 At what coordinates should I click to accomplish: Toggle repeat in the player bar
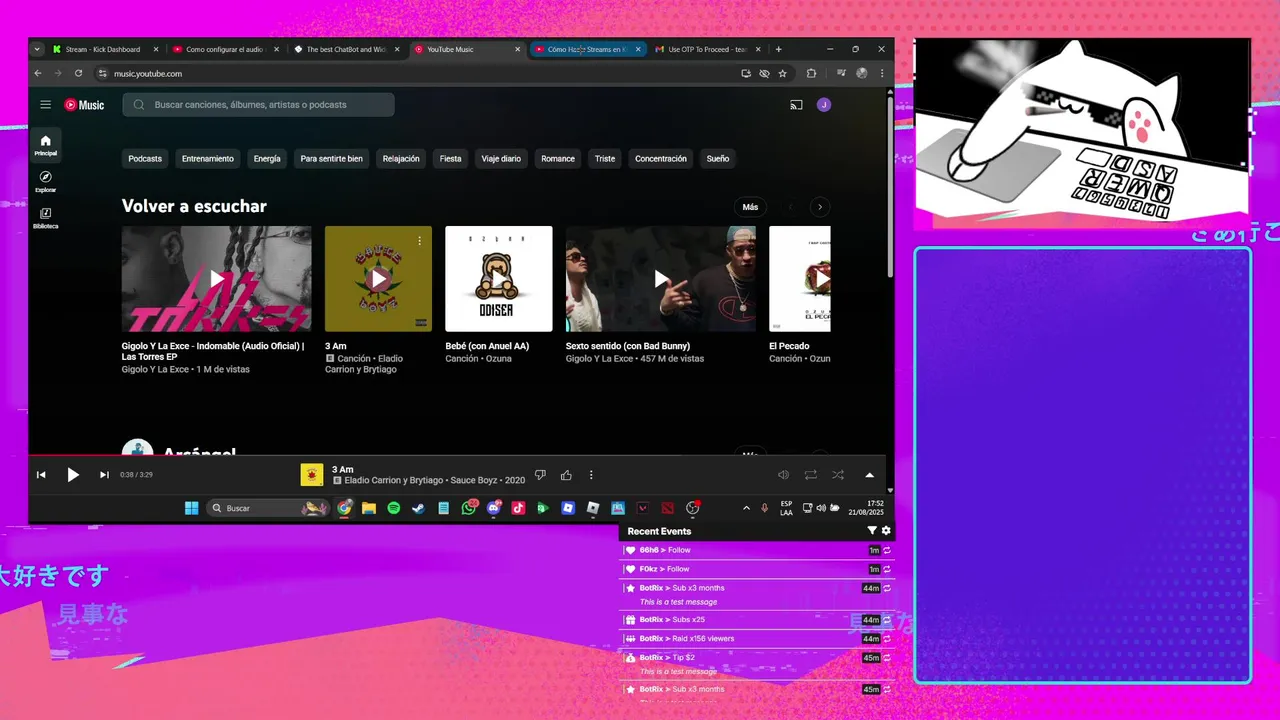click(810, 475)
